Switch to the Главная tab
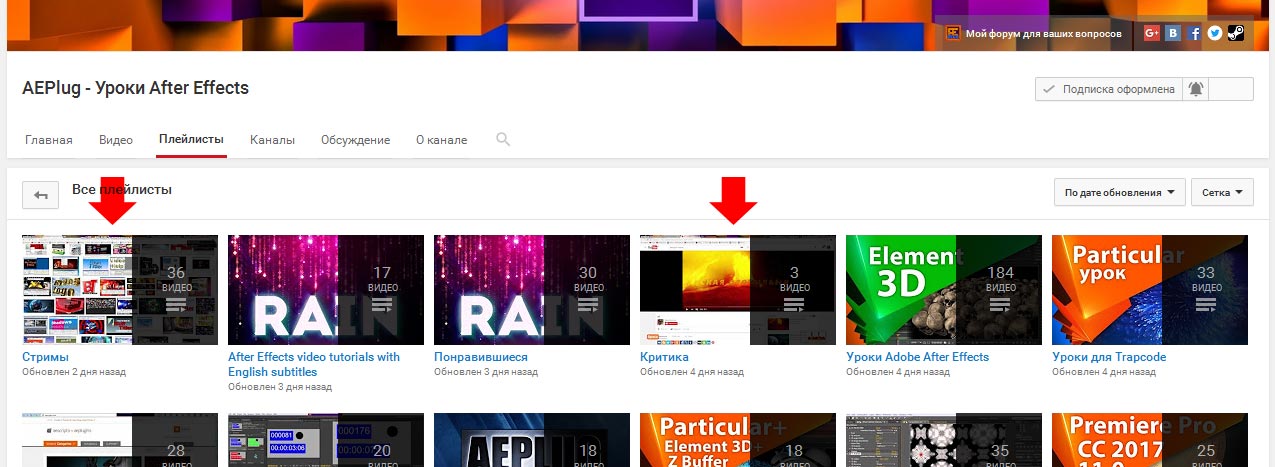The height and width of the screenshot is (467, 1275). [49, 140]
